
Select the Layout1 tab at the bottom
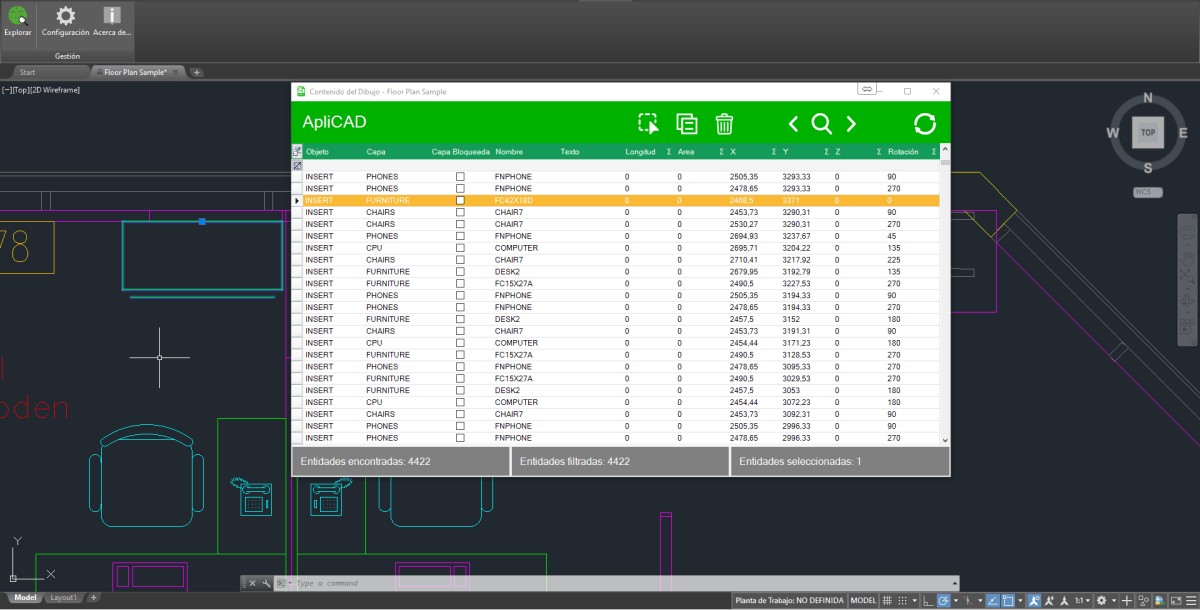(62, 596)
